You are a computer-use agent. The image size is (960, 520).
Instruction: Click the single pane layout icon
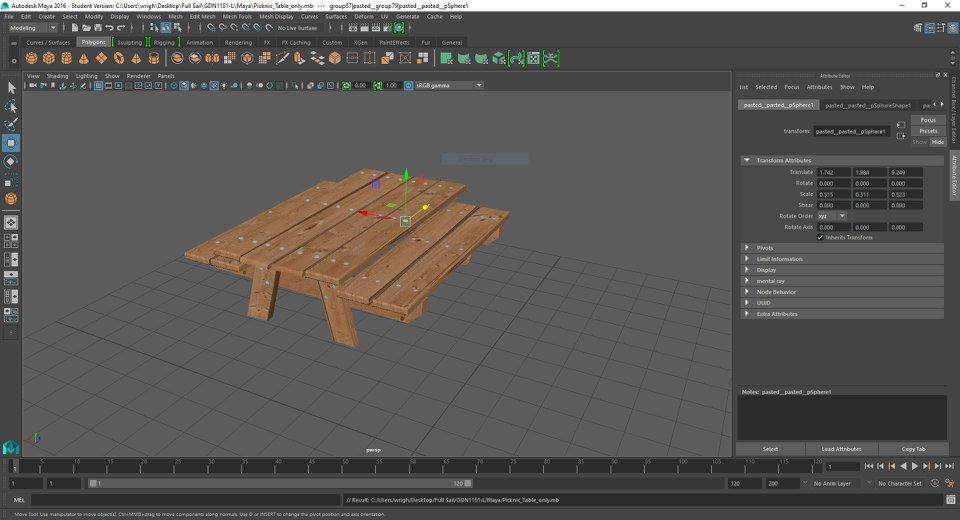coord(10,222)
